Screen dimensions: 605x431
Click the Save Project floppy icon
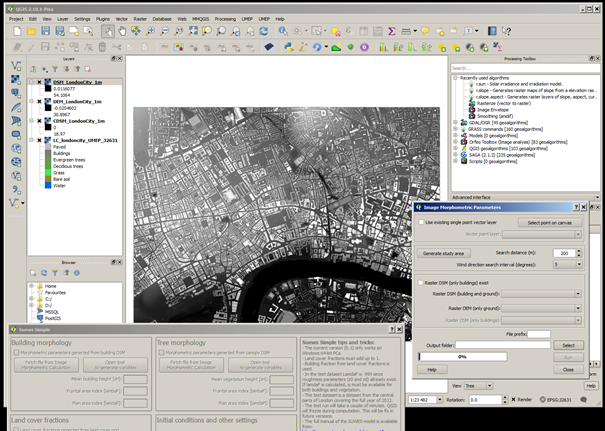click(x=46, y=31)
